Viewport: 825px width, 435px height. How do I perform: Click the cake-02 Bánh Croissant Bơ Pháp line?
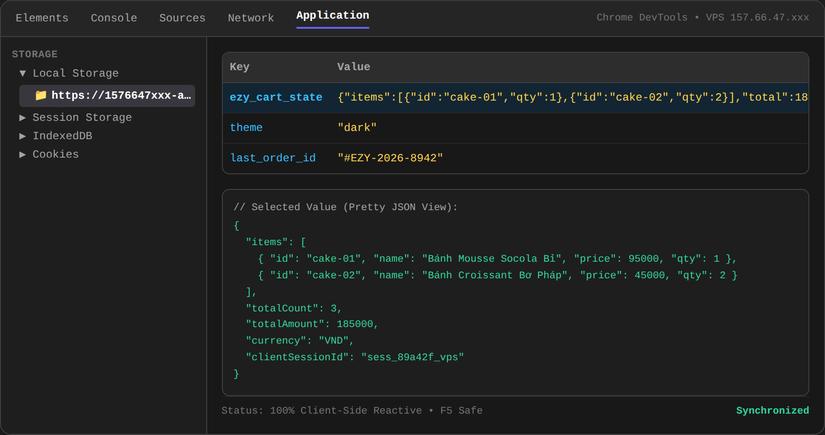(497, 275)
